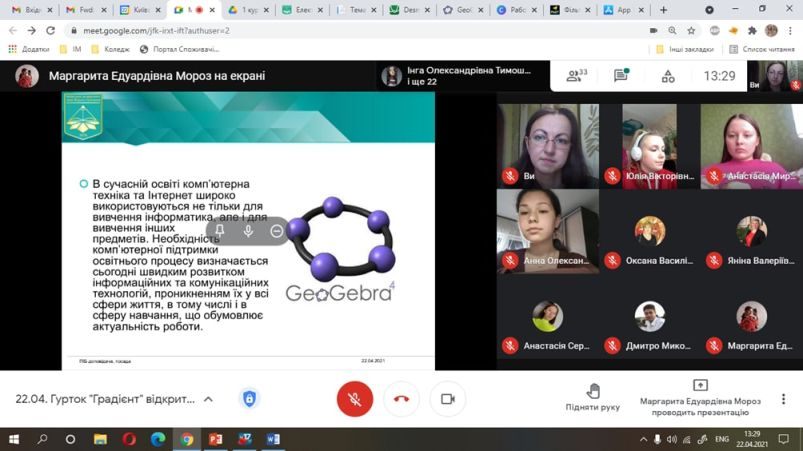Raise hand with Підняти руку
The height and width of the screenshot is (451, 803).
[593, 397]
